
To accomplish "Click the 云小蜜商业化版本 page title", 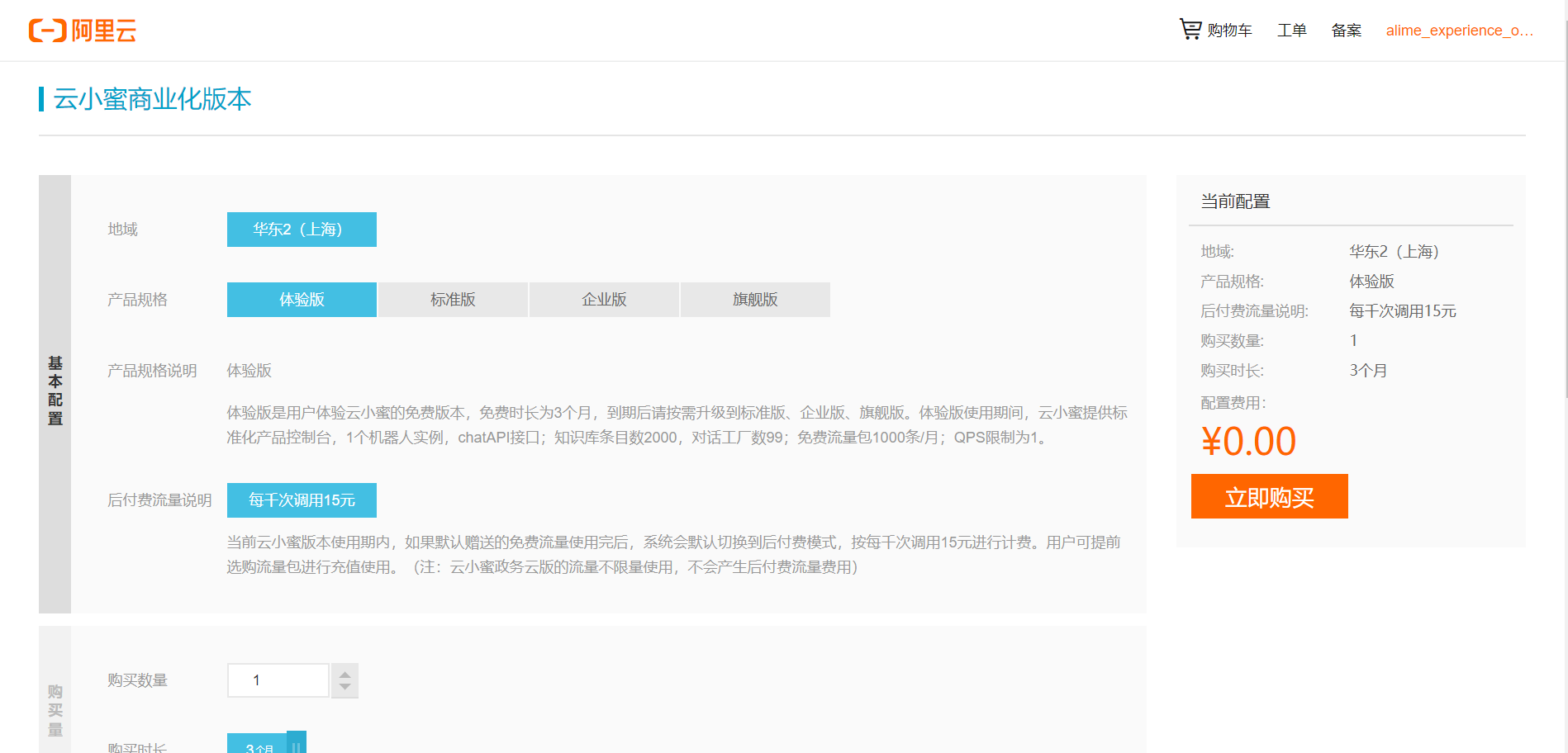I will [152, 99].
